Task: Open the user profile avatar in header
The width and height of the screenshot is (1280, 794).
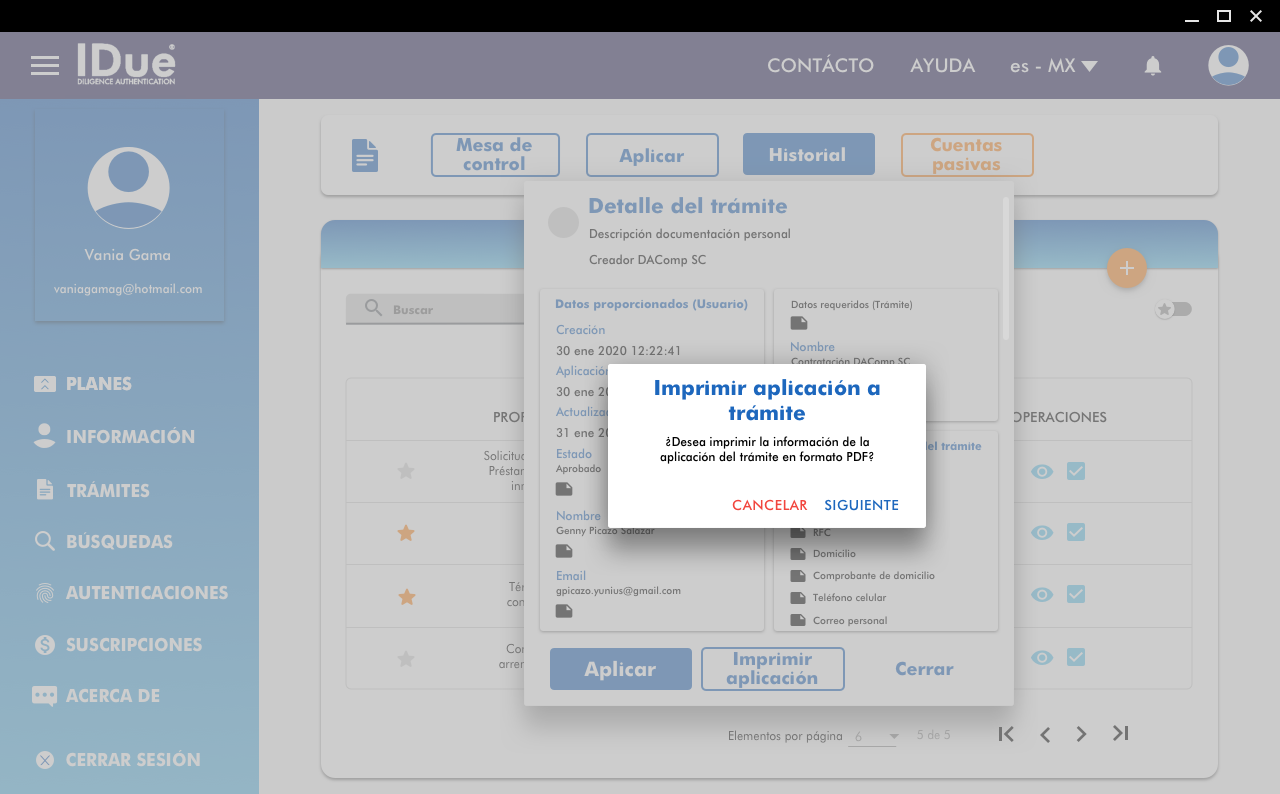Action: (x=1227, y=66)
